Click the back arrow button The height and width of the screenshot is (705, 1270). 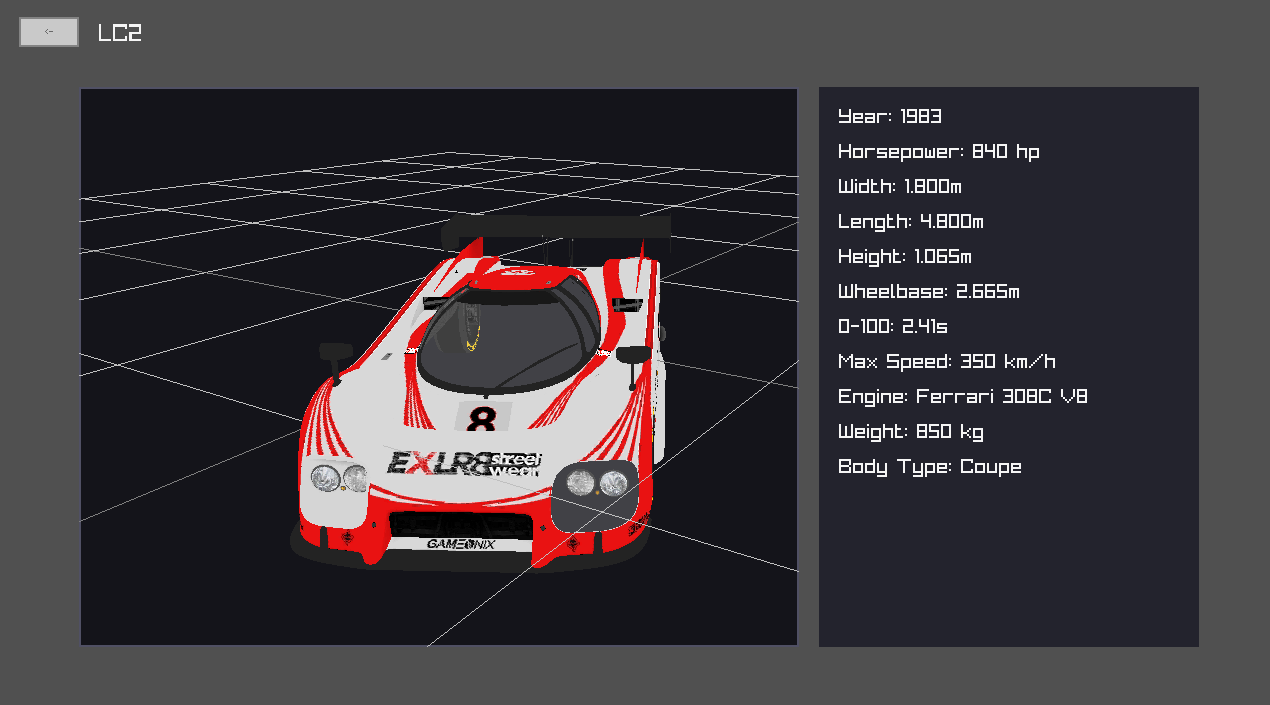(49, 32)
